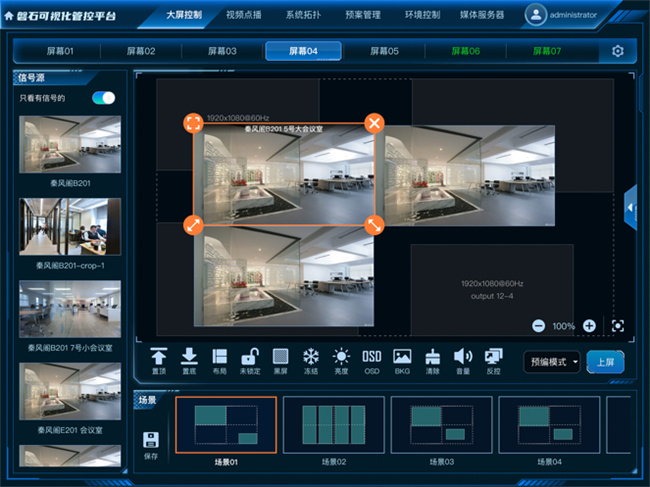Click the 上屏 button
Image resolution: width=650 pixels, height=487 pixels.
click(606, 362)
